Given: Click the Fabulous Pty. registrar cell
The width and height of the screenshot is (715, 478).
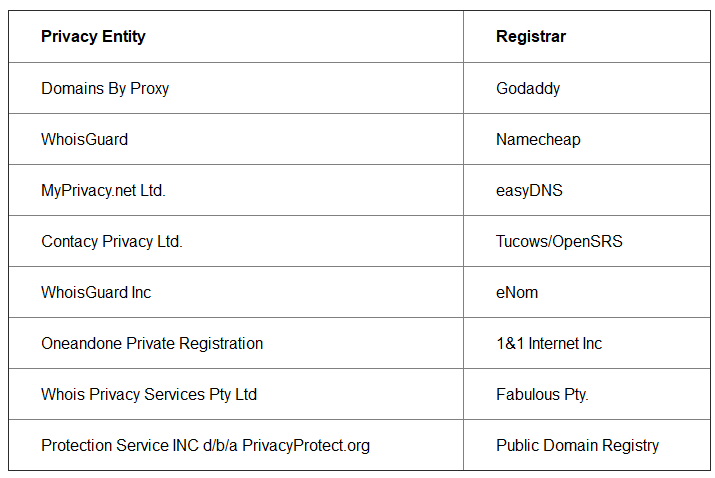Looking at the screenshot, I should 542,395.
